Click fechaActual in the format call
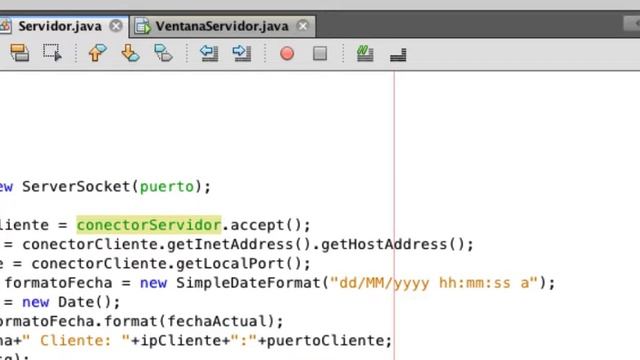Image resolution: width=640 pixels, height=360 pixels. (x=217, y=321)
